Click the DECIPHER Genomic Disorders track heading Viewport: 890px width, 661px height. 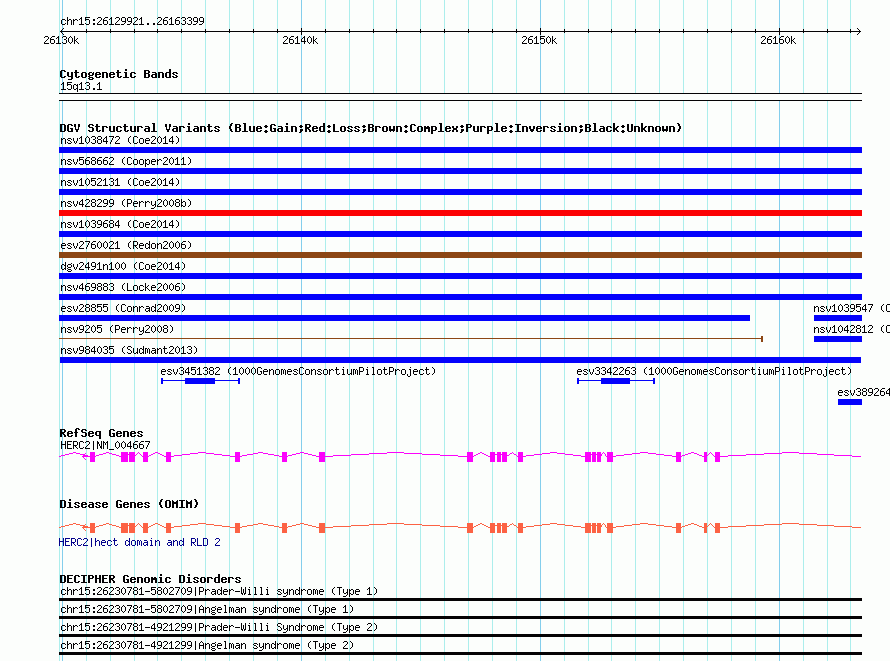[x=150, y=579]
